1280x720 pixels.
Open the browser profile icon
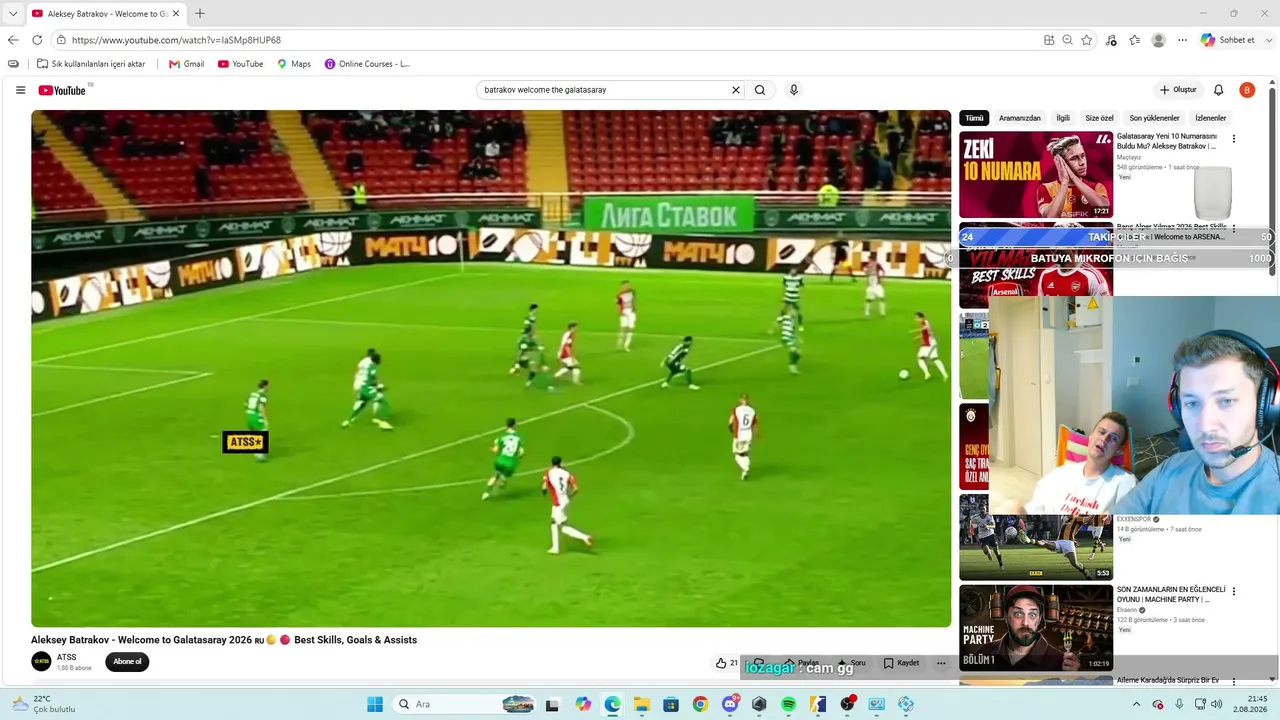[x=1159, y=40]
